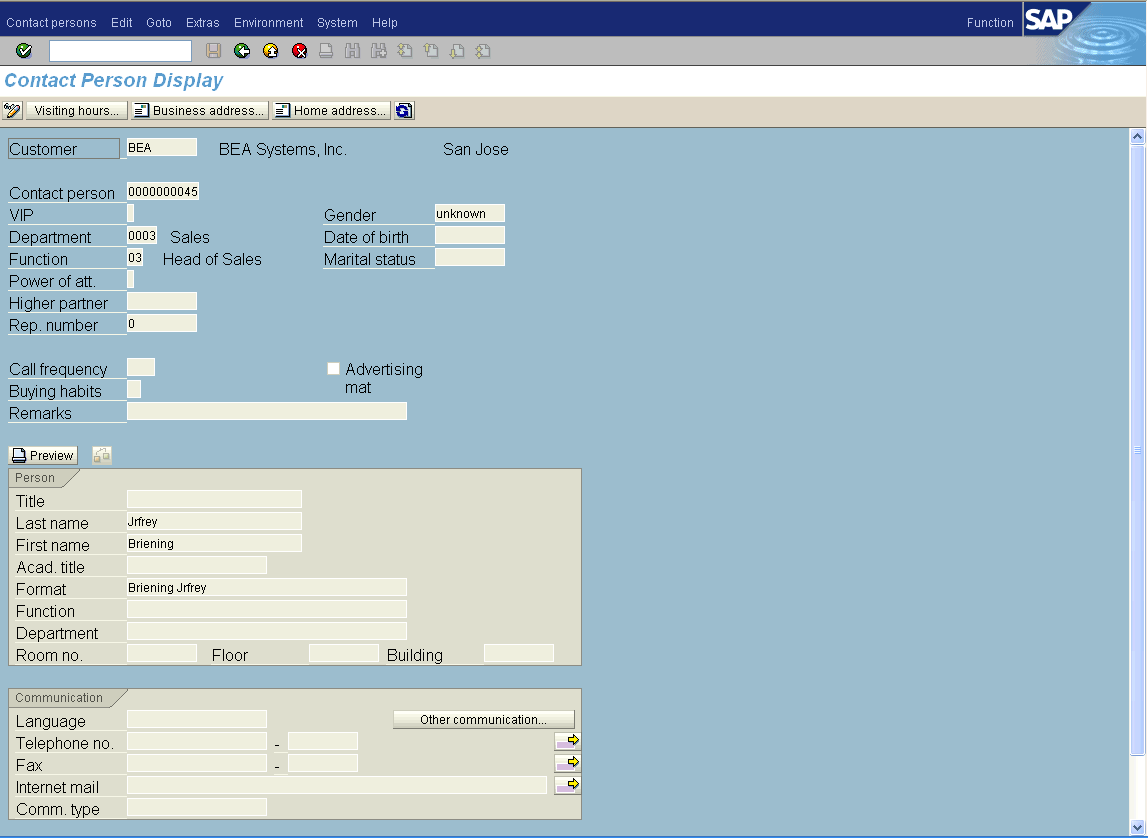This screenshot has height=838, width=1148.
Task: Click the command input field in toolbar
Action: coord(120,50)
